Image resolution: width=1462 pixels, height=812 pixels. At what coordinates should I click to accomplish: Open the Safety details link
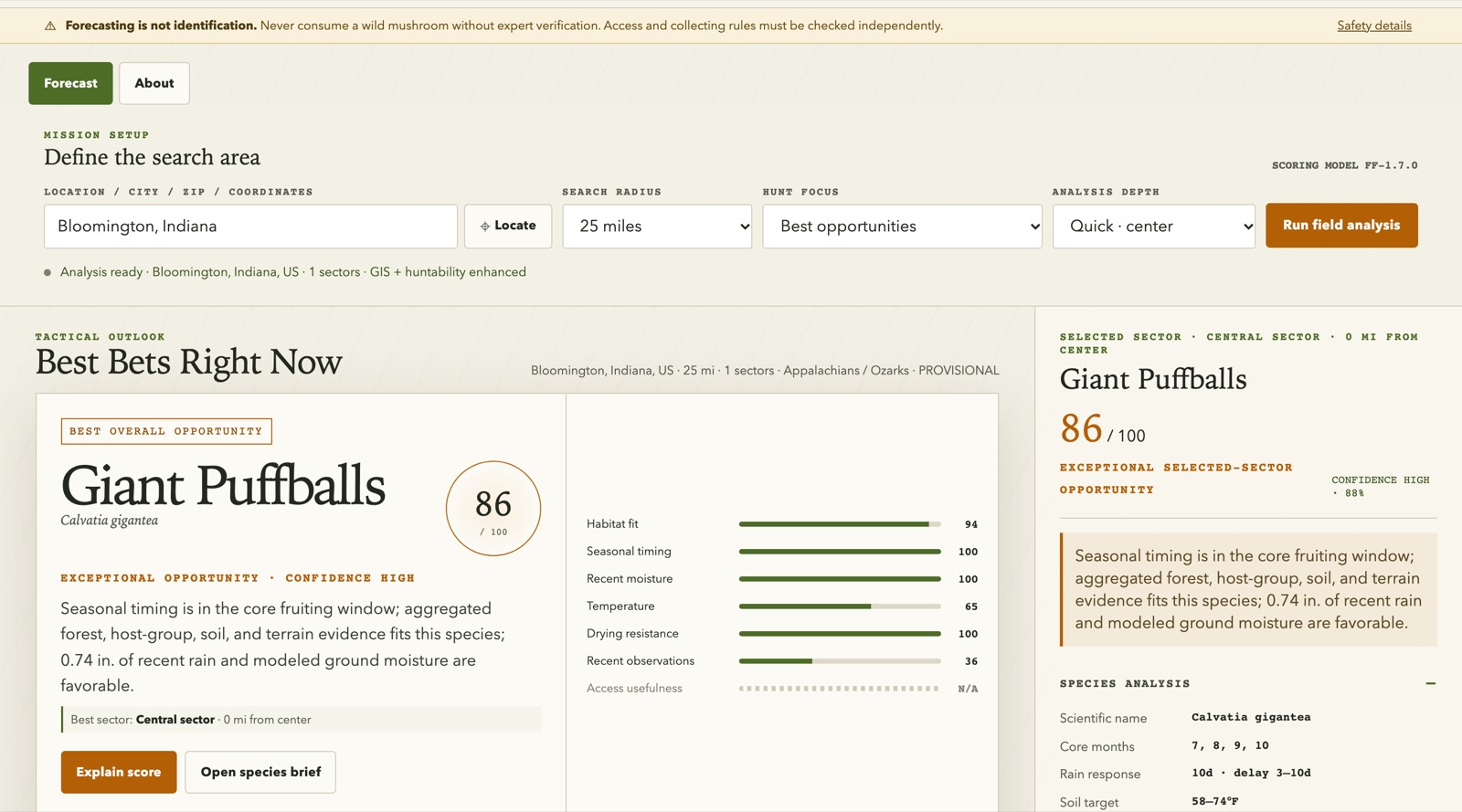pyautogui.click(x=1374, y=26)
